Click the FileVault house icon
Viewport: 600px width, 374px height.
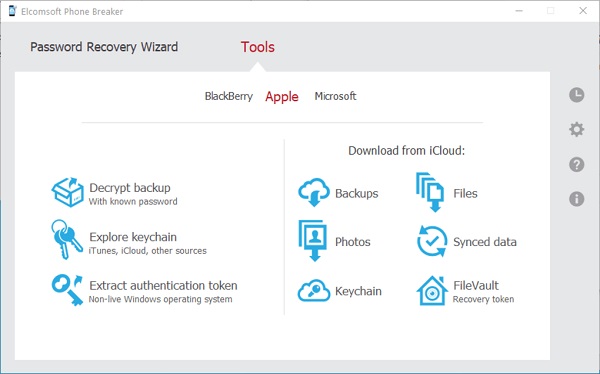pos(432,291)
